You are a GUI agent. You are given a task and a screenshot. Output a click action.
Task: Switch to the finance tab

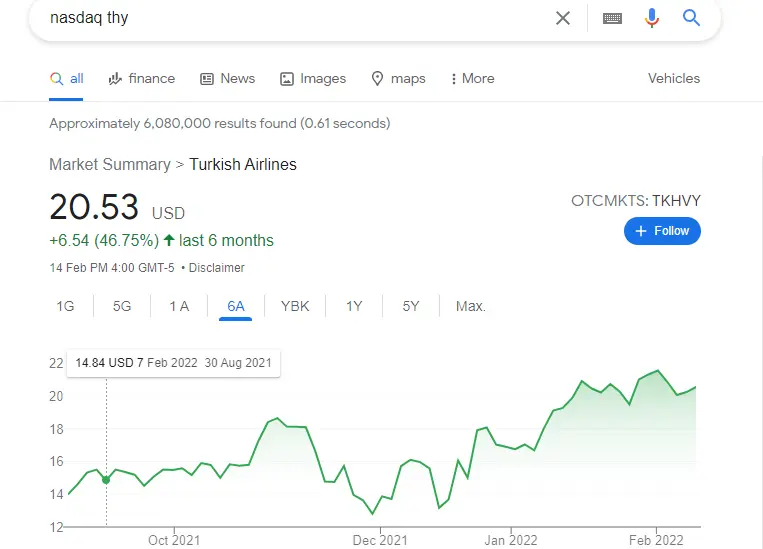142,78
